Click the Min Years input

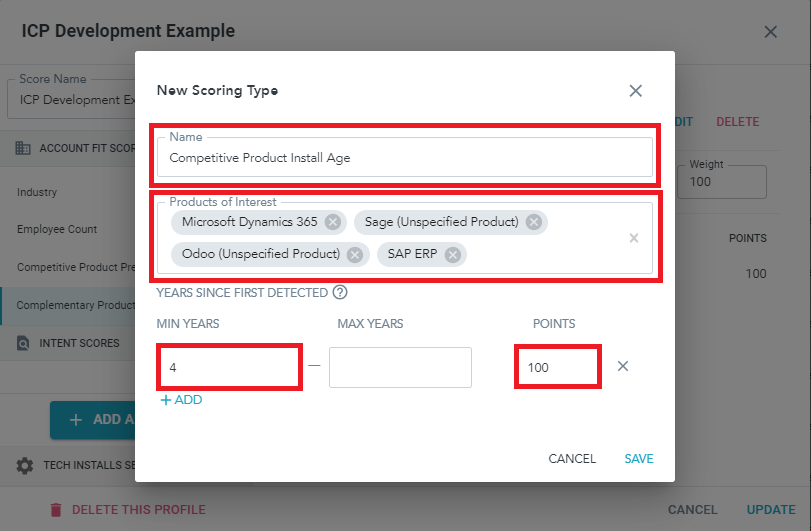(x=229, y=367)
